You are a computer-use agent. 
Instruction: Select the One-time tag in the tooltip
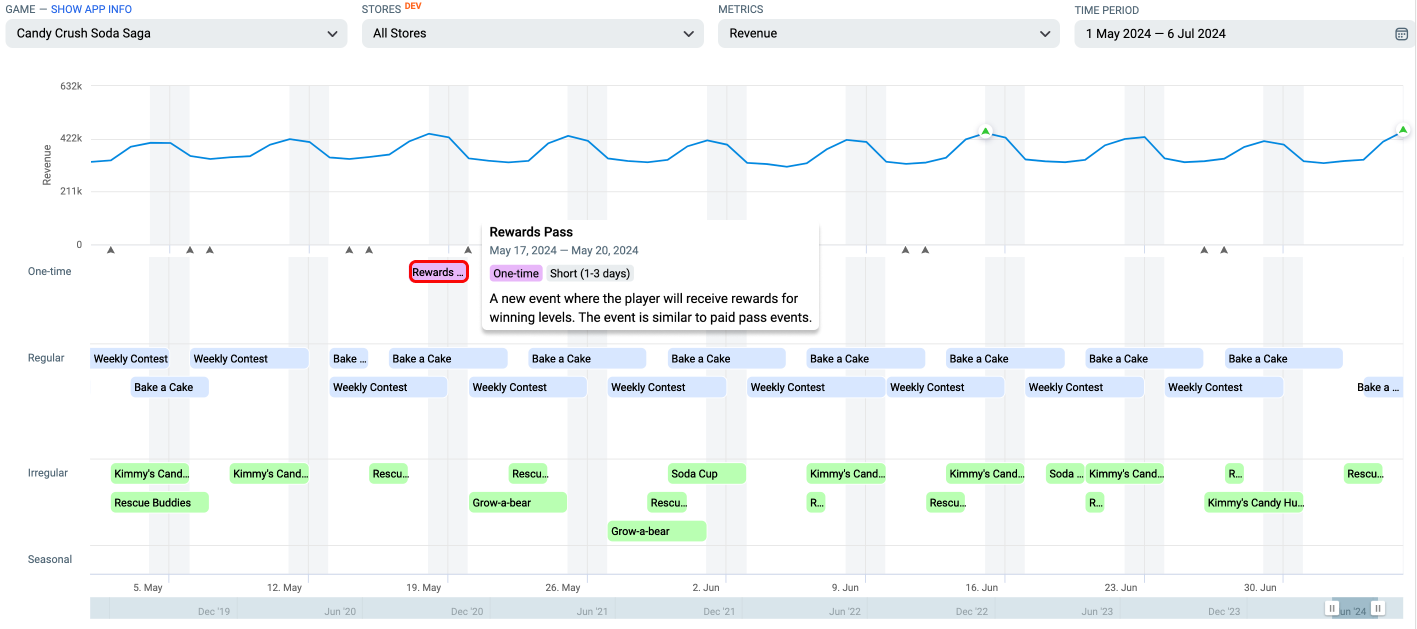coord(516,273)
